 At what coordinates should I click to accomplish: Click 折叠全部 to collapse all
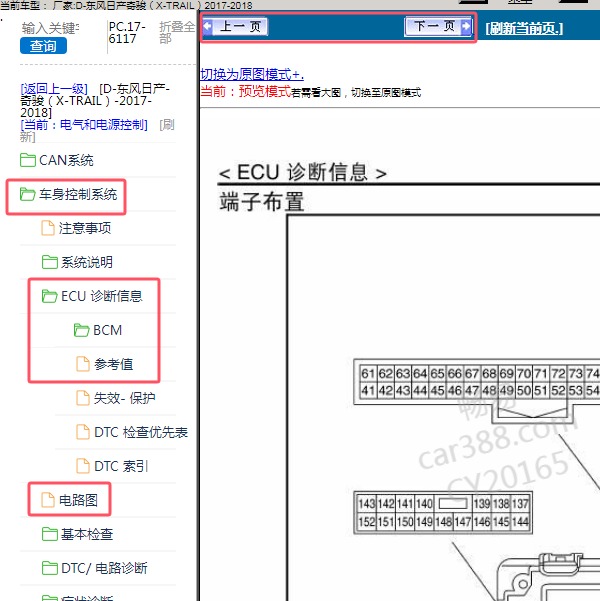point(176,33)
